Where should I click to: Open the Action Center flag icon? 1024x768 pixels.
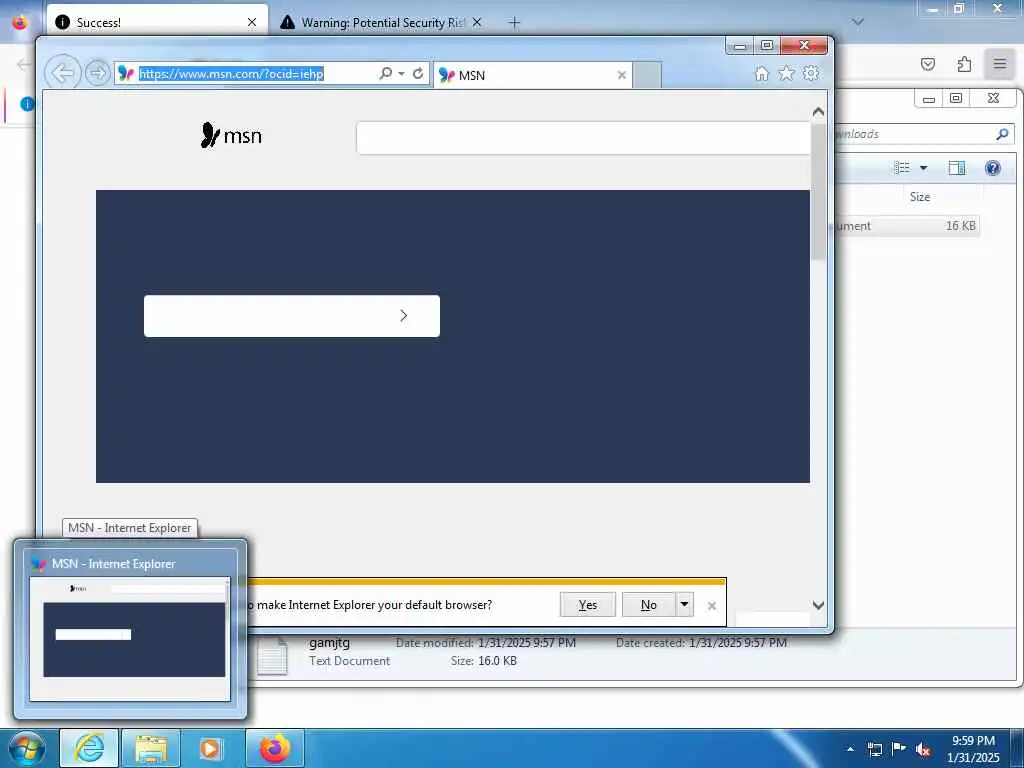[x=899, y=748]
